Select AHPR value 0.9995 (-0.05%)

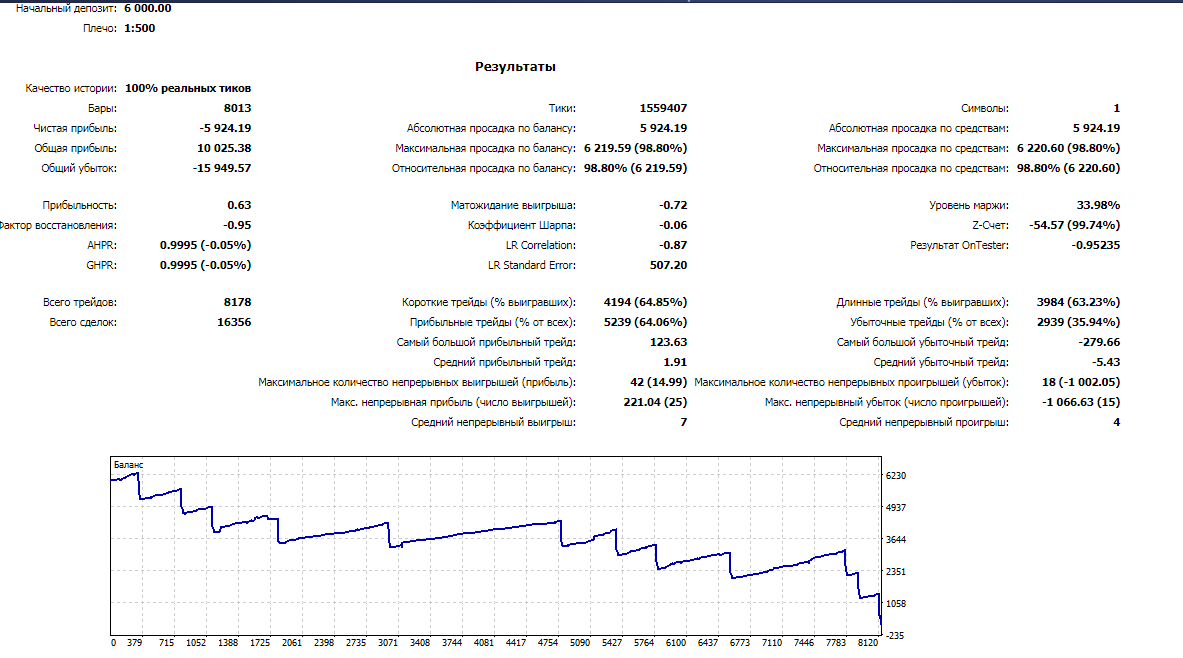coord(205,245)
